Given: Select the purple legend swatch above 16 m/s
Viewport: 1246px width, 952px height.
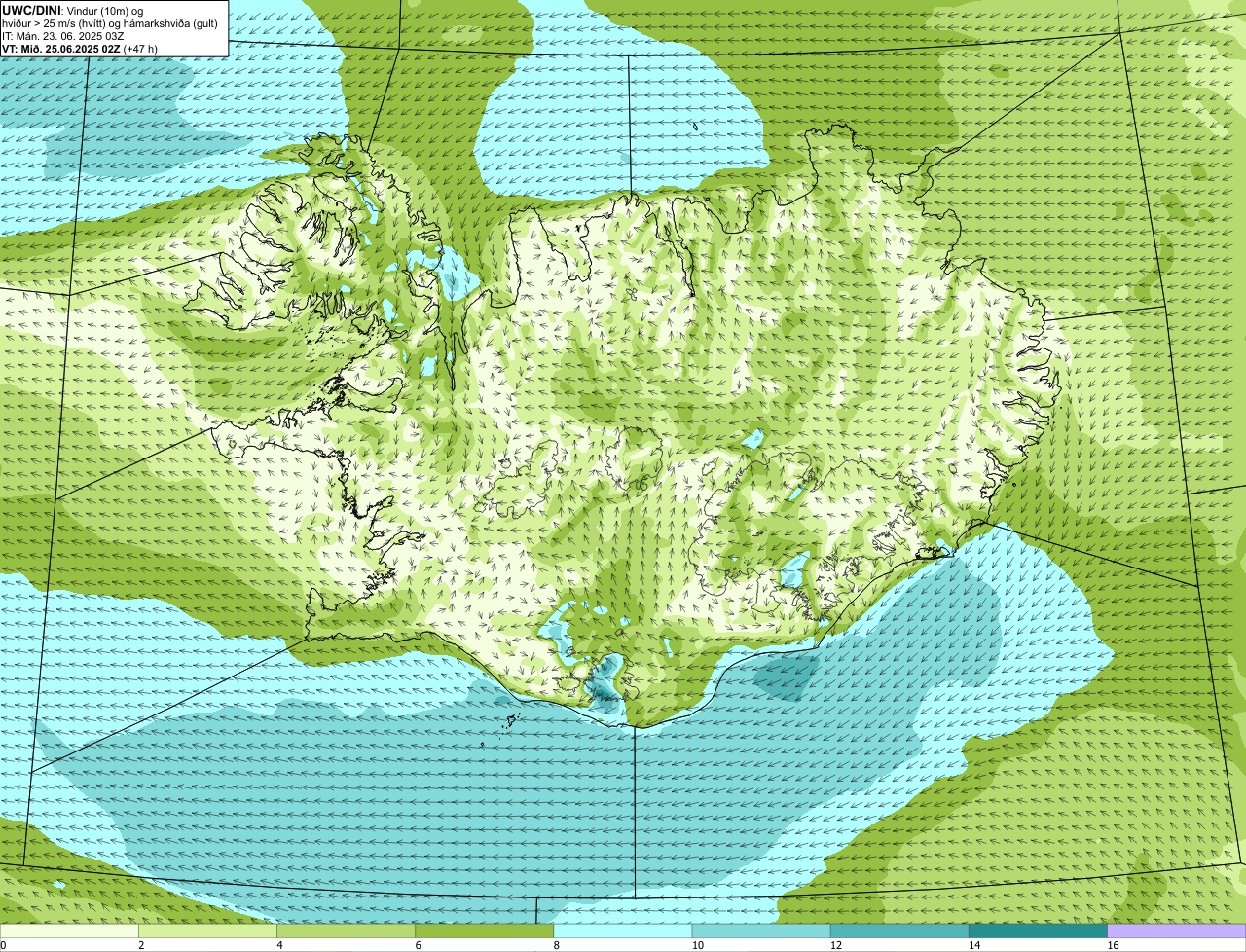Looking at the screenshot, I should click(x=1177, y=932).
